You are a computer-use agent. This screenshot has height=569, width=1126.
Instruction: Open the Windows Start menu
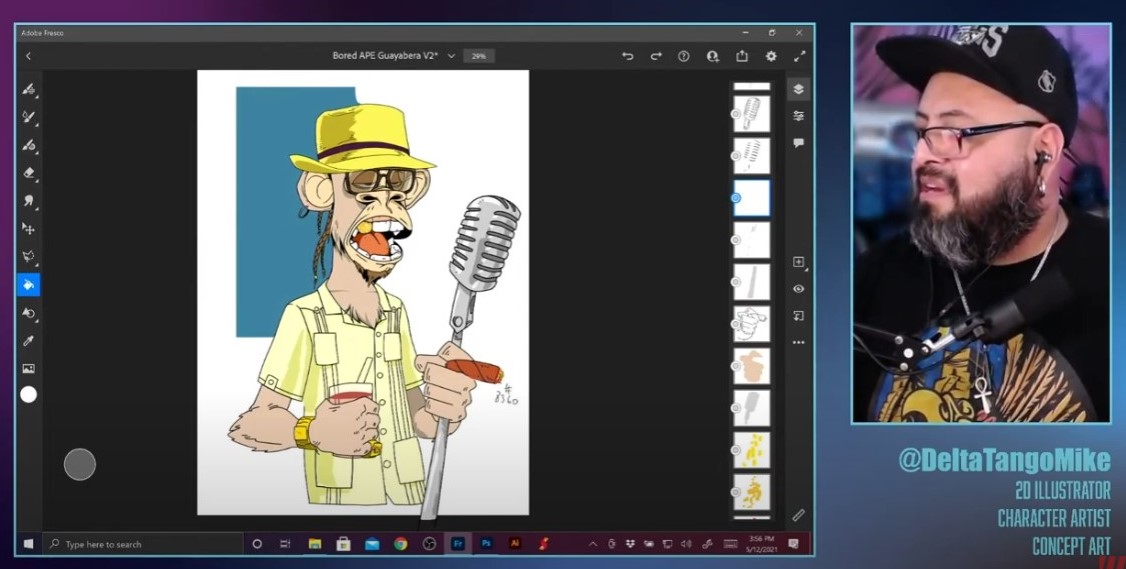click(29, 544)
